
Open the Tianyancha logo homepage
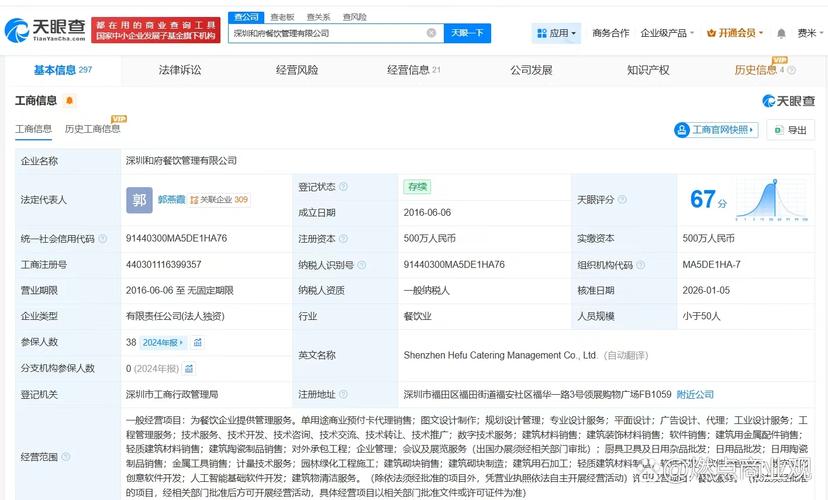(45, 30)
